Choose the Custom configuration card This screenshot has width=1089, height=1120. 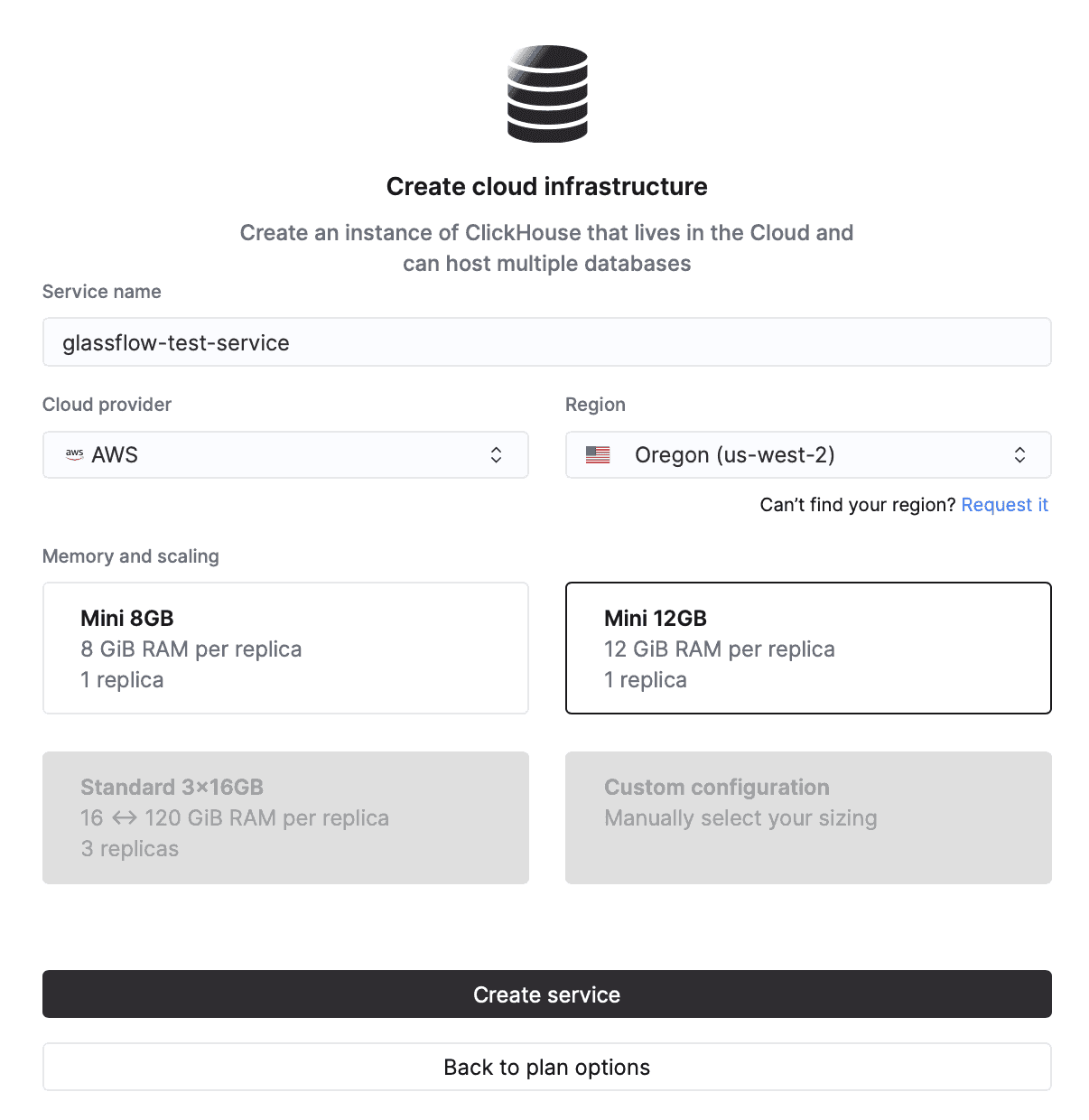pyautogui.click(x=808, y=817)
